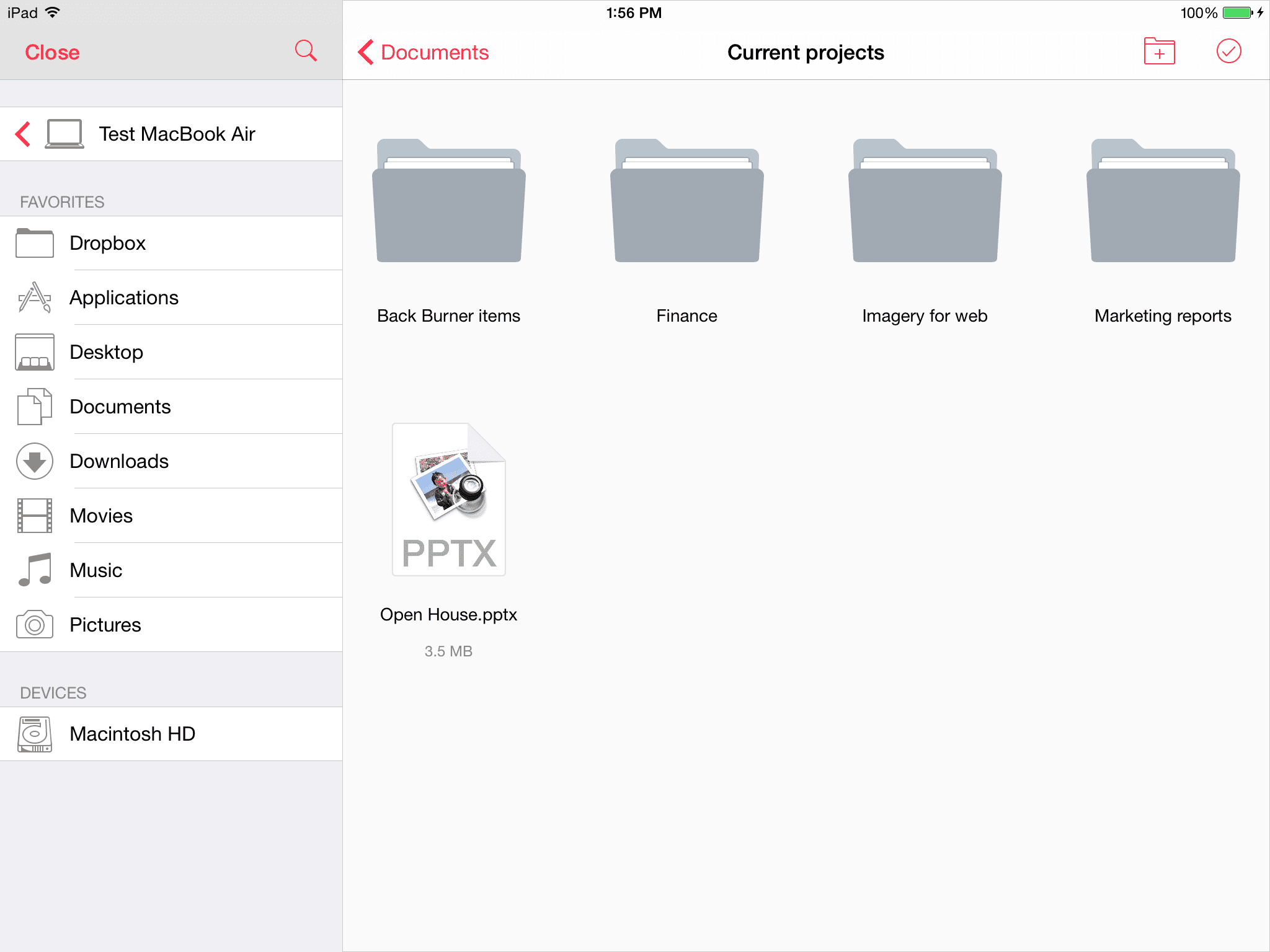Tap the Open House.pptx file name
This screenshot has width=1270, height=952.
(449, 615)
